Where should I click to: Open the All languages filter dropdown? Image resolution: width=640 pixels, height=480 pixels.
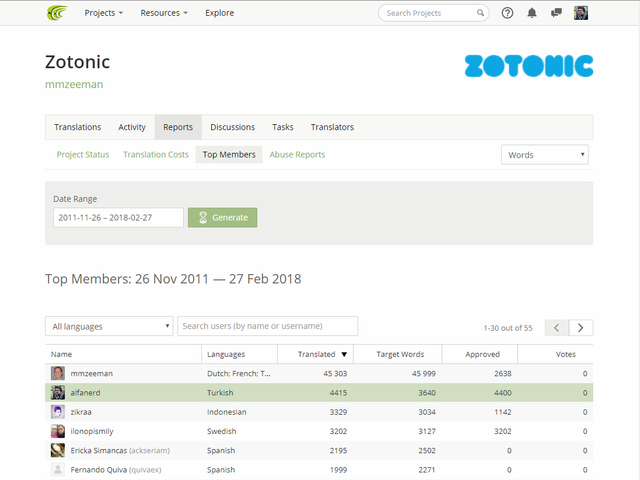(x=109, y=327)
